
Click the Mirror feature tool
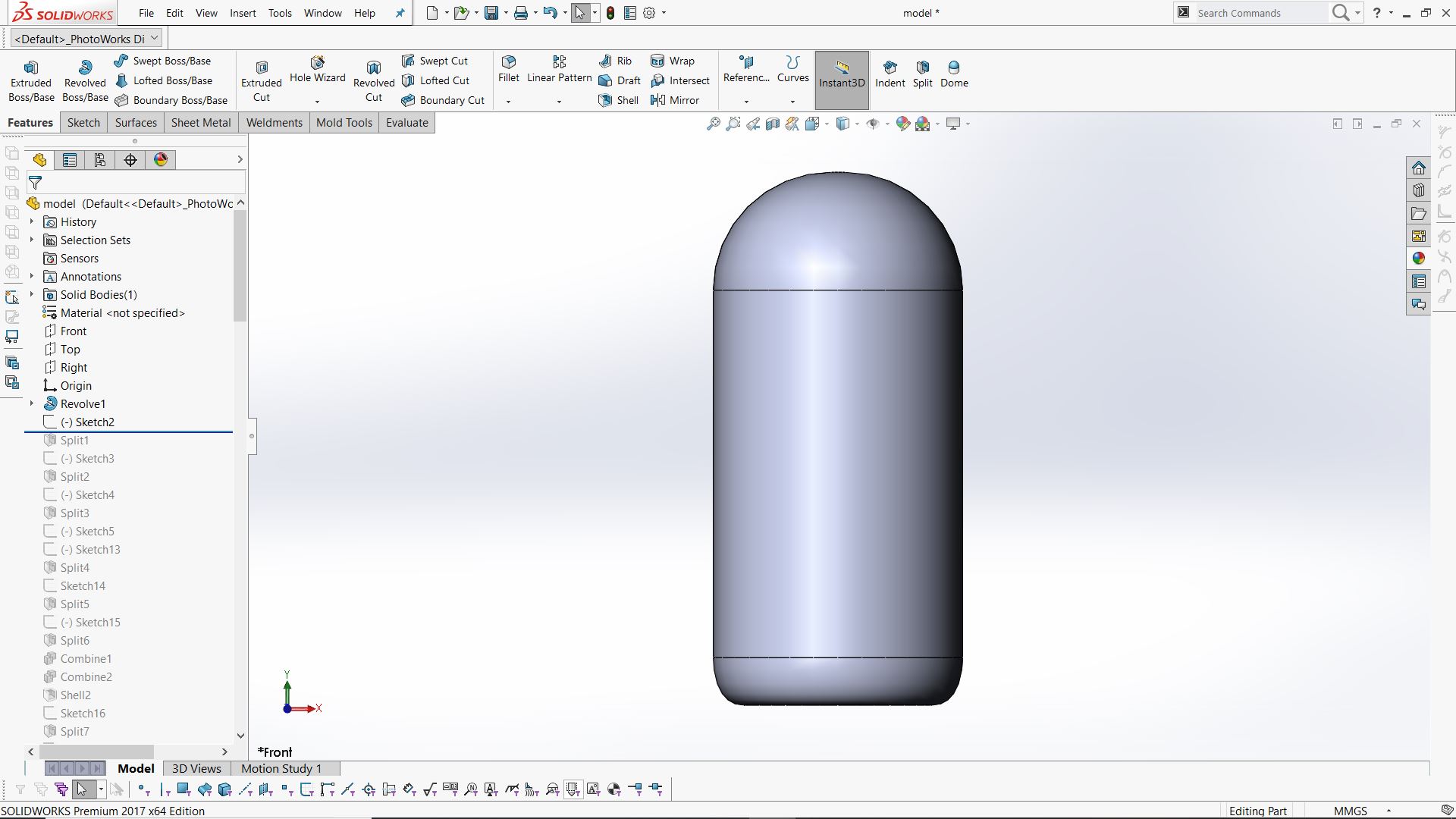(674, 100)
